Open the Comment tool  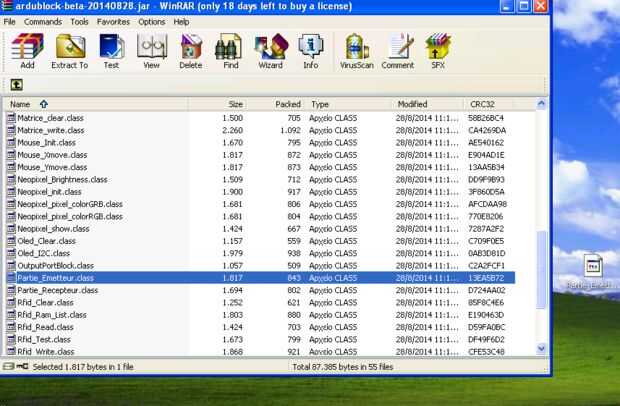click(x=398, y=51)
